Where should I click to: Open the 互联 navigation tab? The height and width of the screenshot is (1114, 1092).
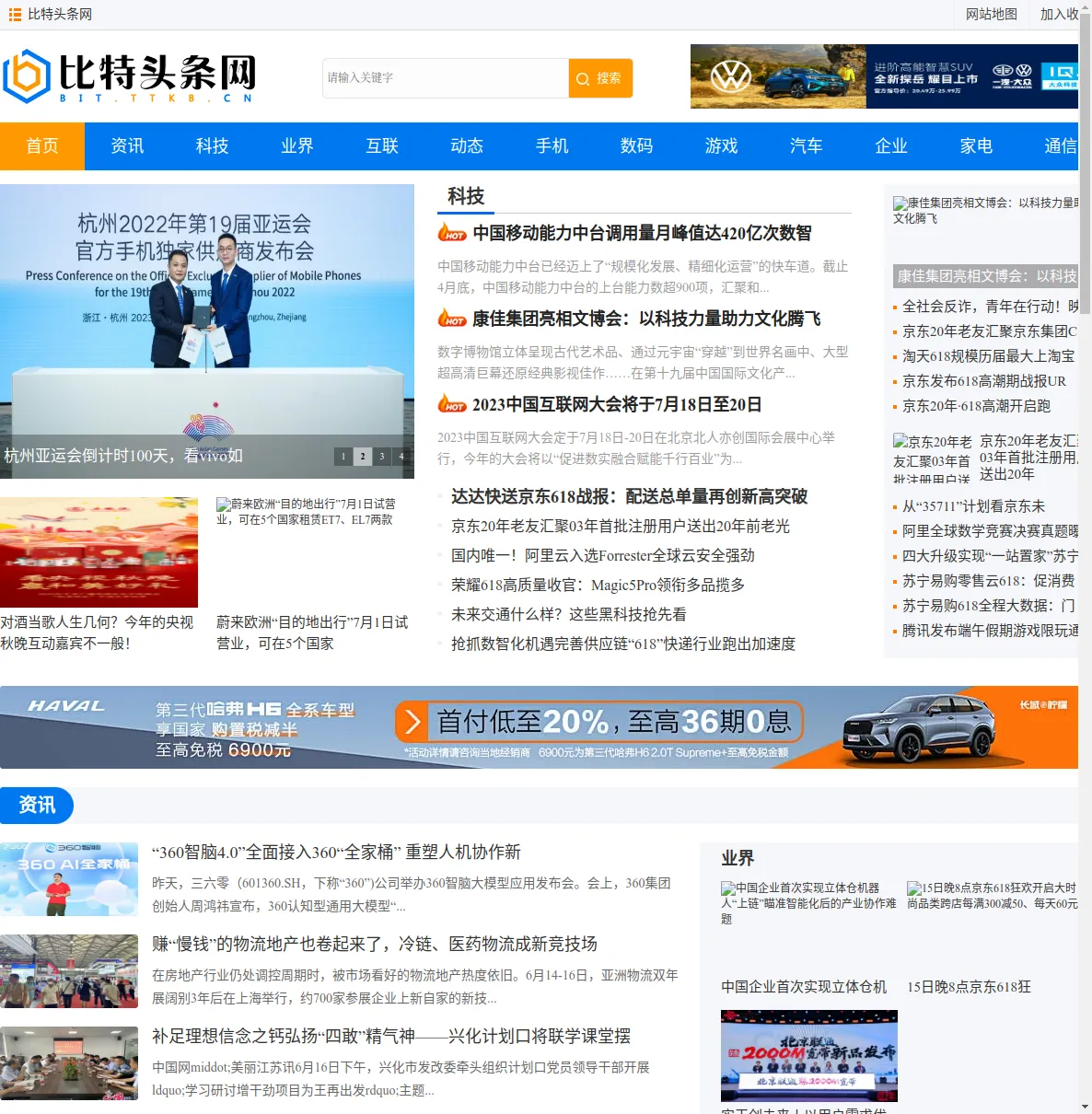tap(382, 146)
